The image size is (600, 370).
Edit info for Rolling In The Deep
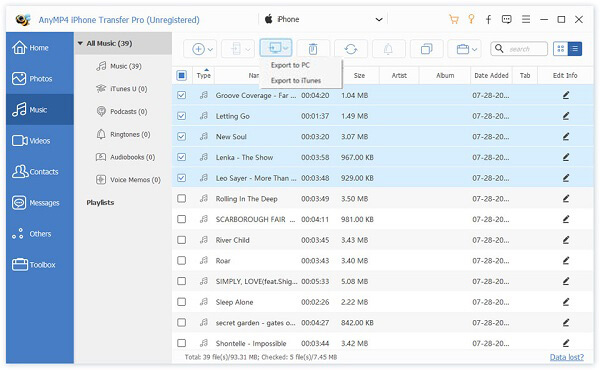tap(566, 199)
